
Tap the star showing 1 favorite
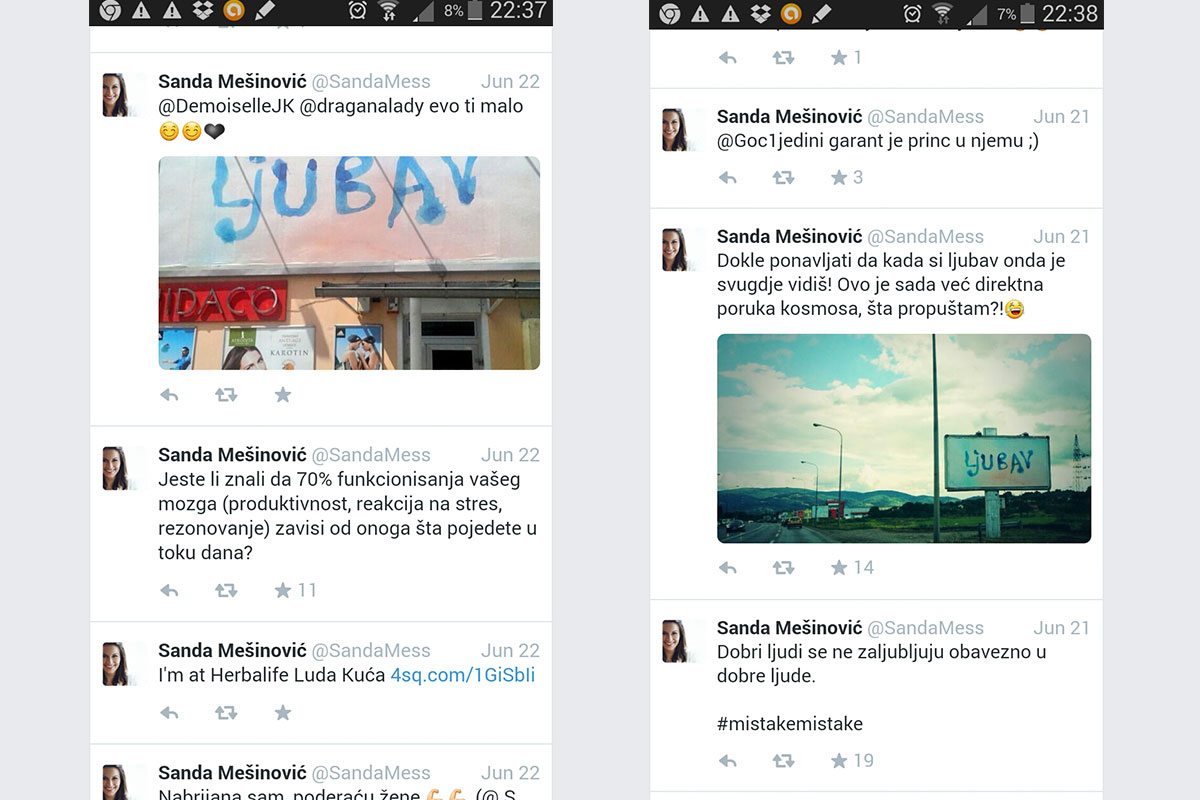tap(839, 58)
